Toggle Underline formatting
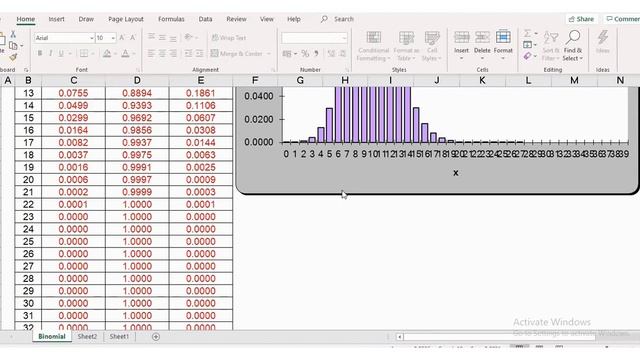Viewport: 640px width, 360px height. (x=61, y=53)
